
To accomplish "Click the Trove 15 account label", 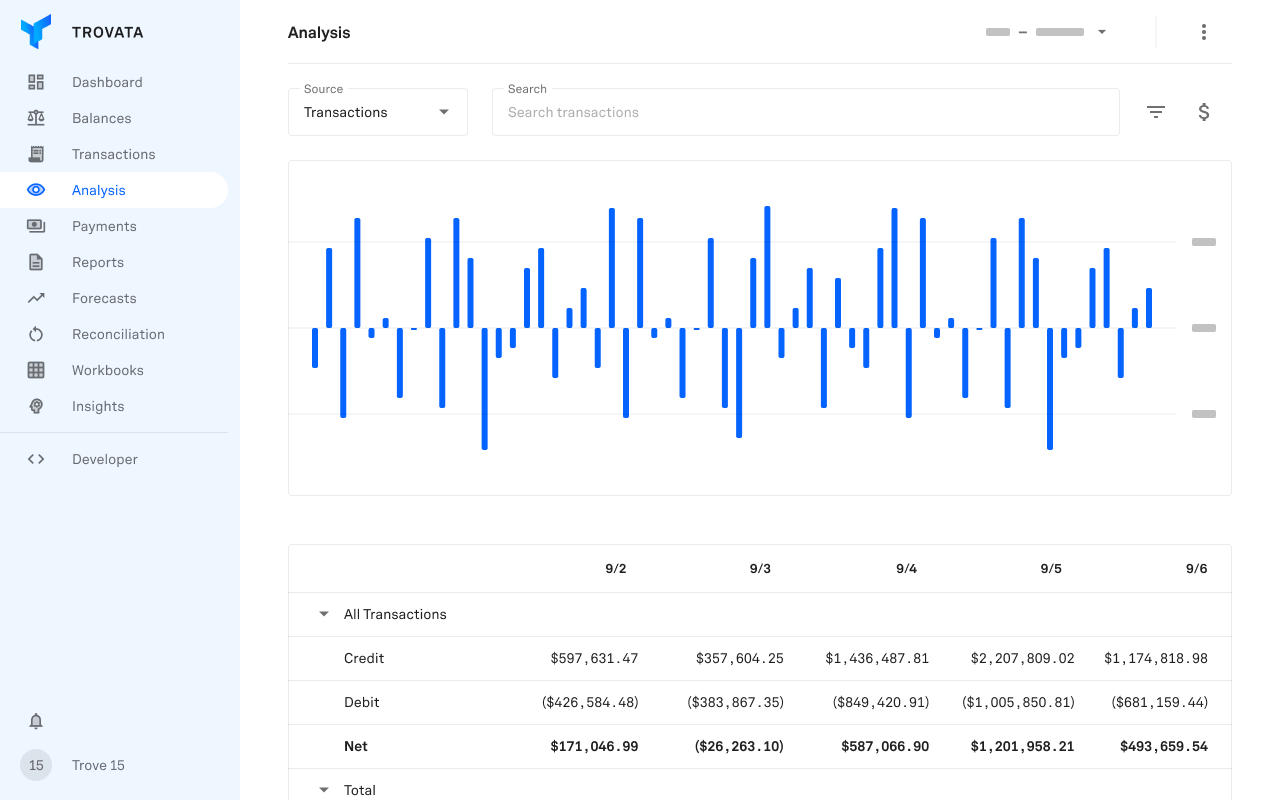I will point(98,765).
